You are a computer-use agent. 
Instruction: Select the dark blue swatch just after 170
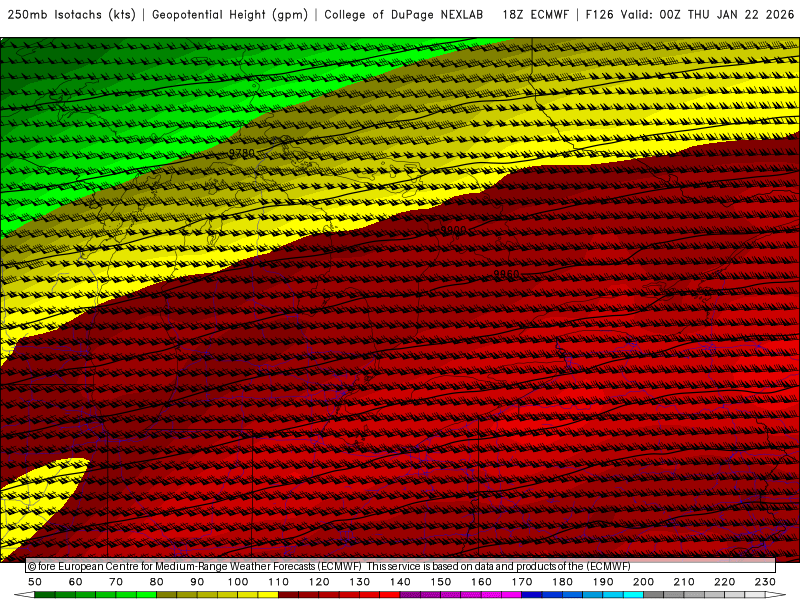pos(532,595)
